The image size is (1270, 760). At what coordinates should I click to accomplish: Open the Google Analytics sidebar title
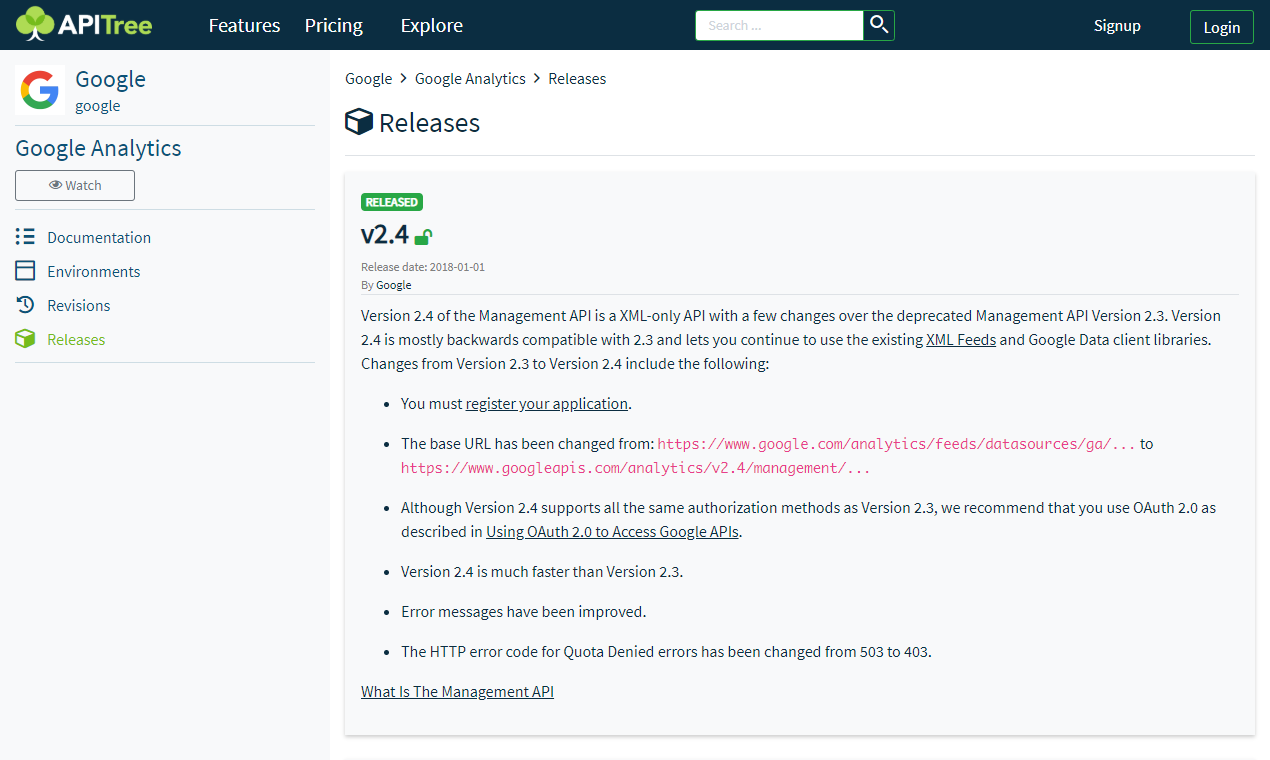click(98, 148)
